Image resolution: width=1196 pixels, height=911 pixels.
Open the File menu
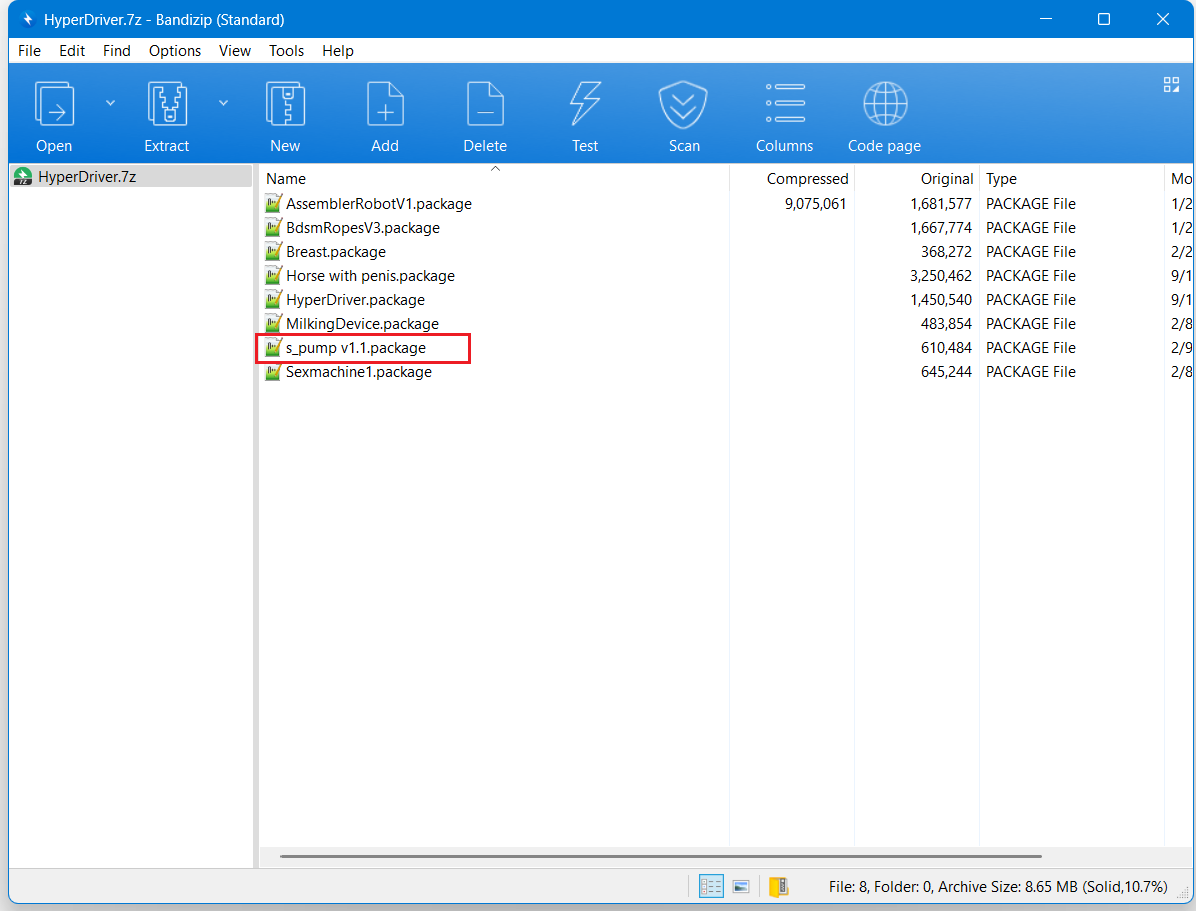(30, 50)
